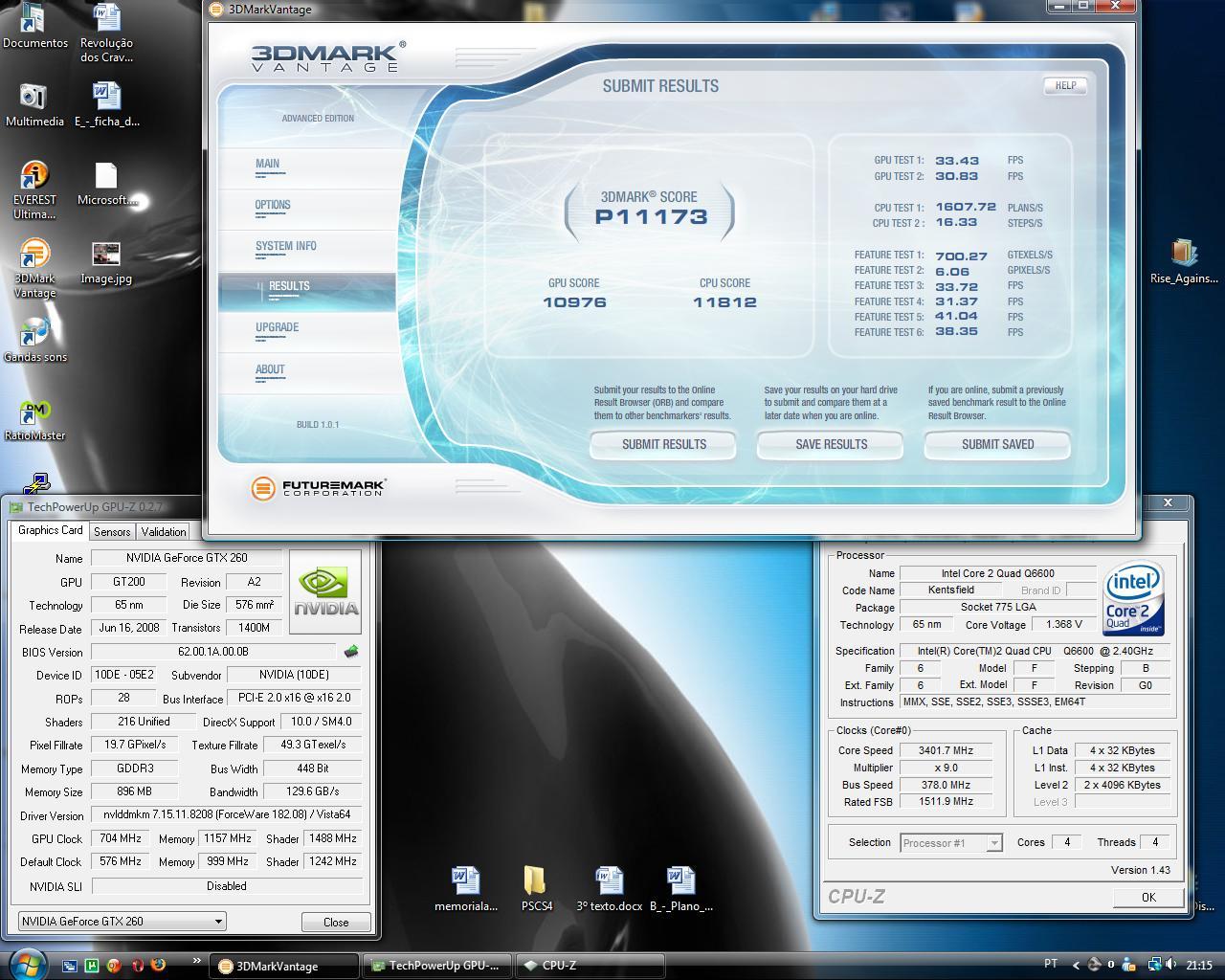Image resolution: width=1225 pixels, height=980 pixels.
Task: Click the SUBMIT RESULTS button
Action: 663,444
